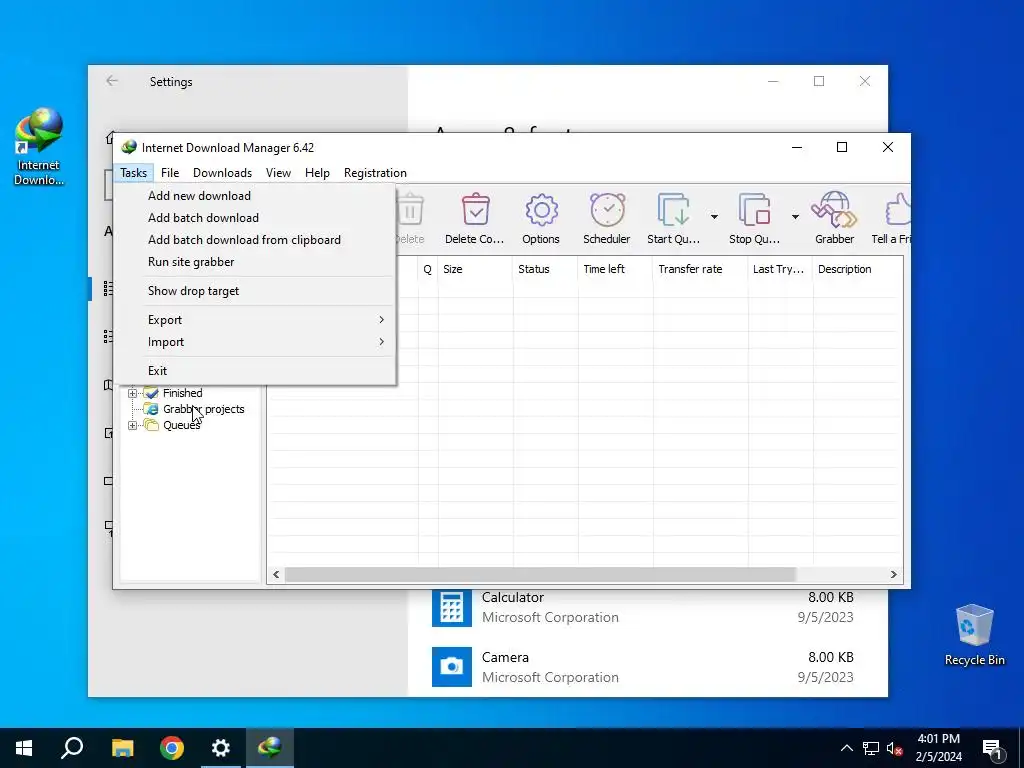The image size is (1024, 768).
Task: Sort by the Description column header
Action: [x=857, y=269]
